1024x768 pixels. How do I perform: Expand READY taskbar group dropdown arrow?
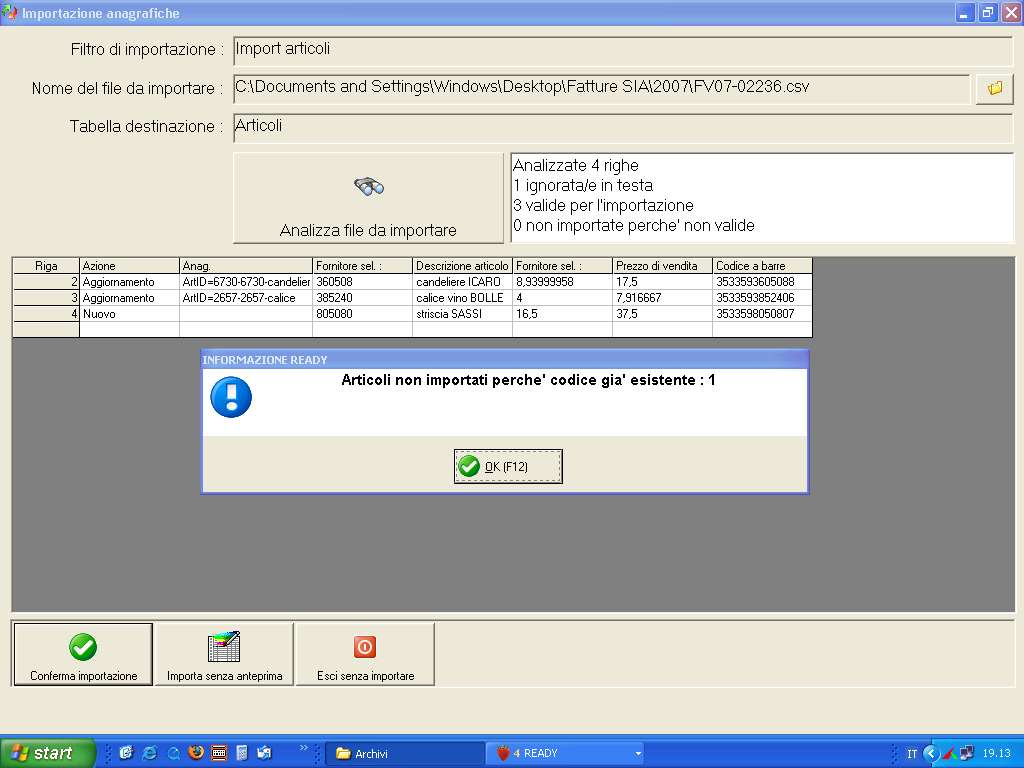pyautogui.click(x=638, y=754)
